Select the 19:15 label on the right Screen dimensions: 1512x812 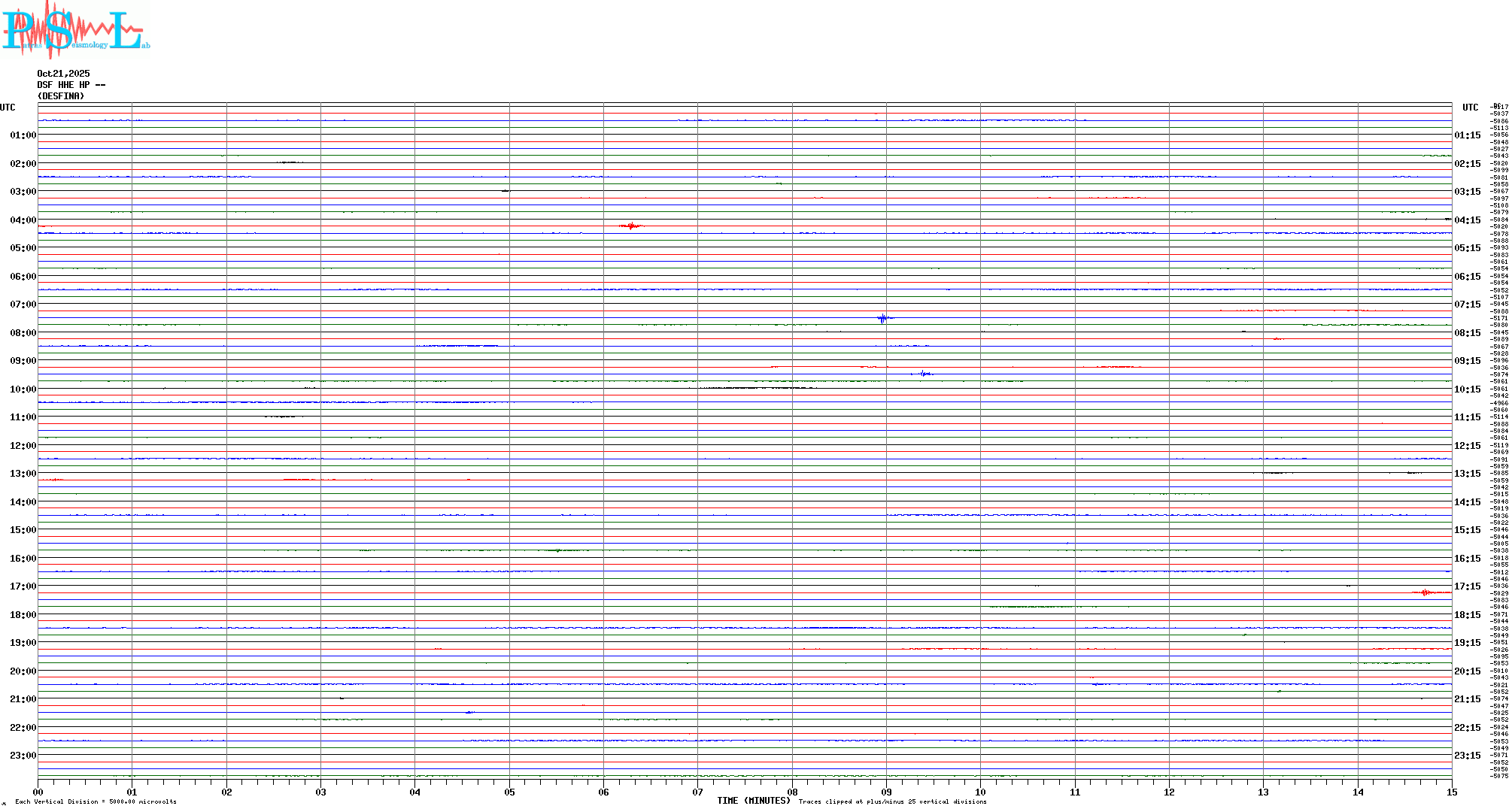[1467, 643]
